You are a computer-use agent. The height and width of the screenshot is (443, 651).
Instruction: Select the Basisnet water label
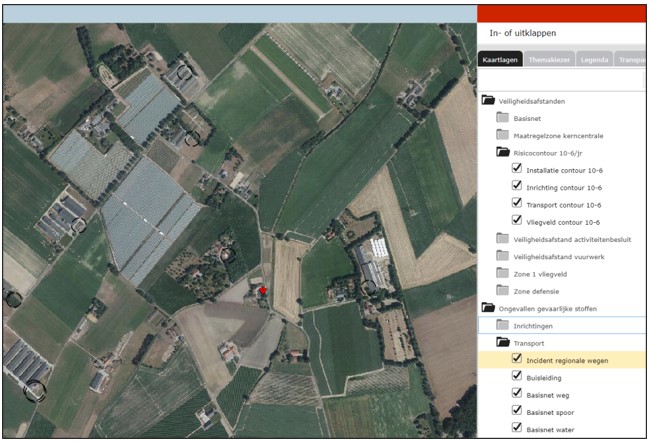[551, 430]
